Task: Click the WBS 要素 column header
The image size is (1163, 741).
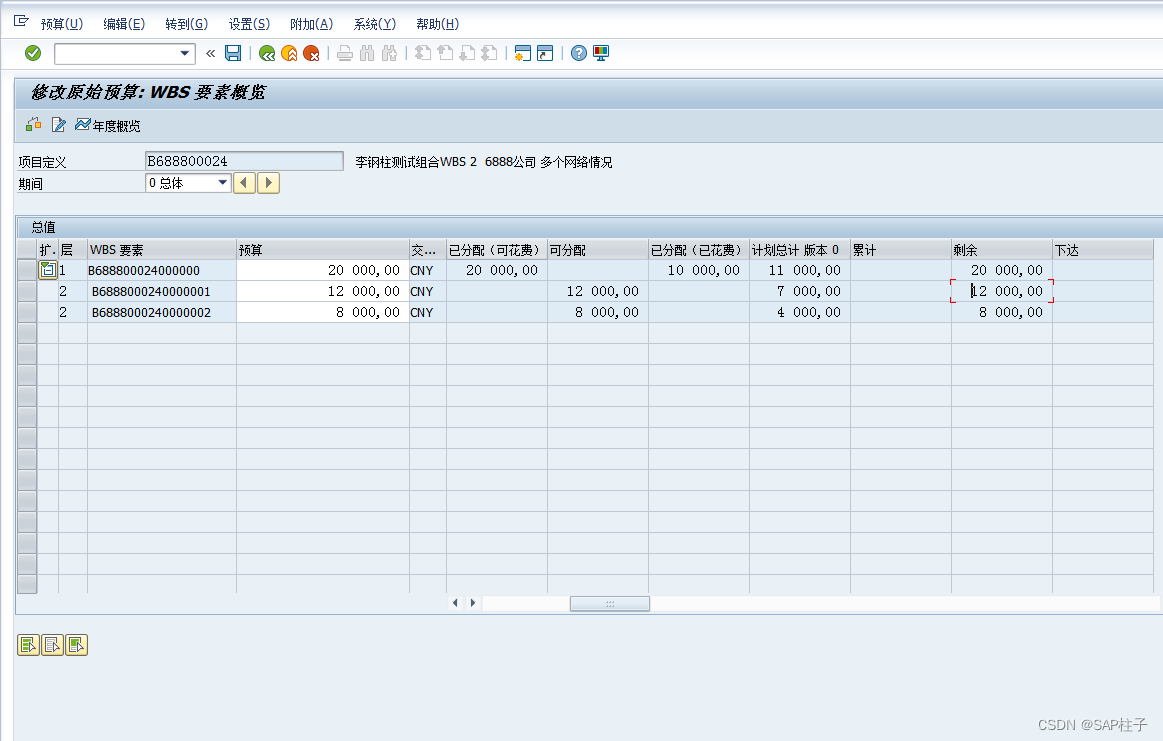Action: pyautogui.click(x=162, y=250)
